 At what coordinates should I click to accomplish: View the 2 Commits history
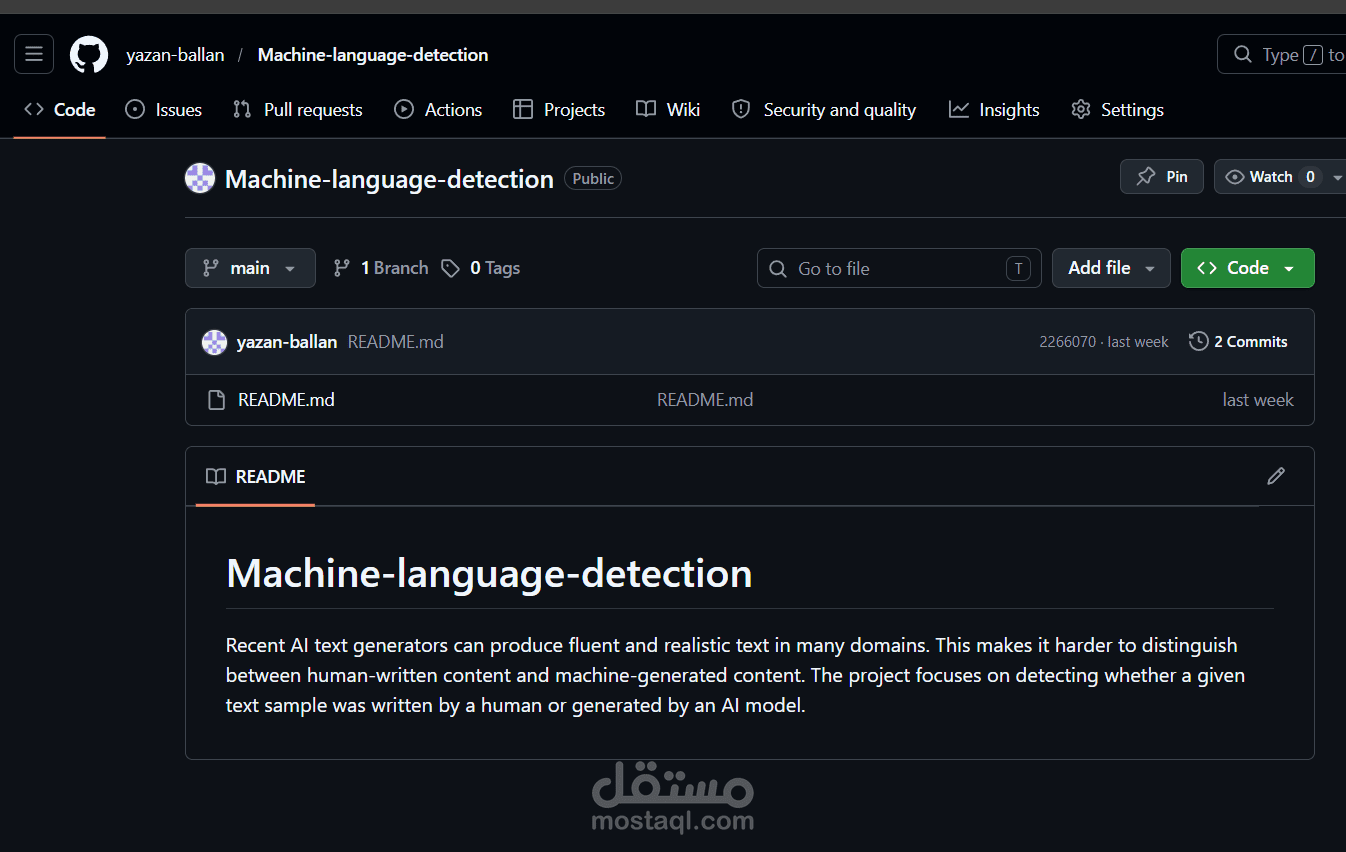1238,342
